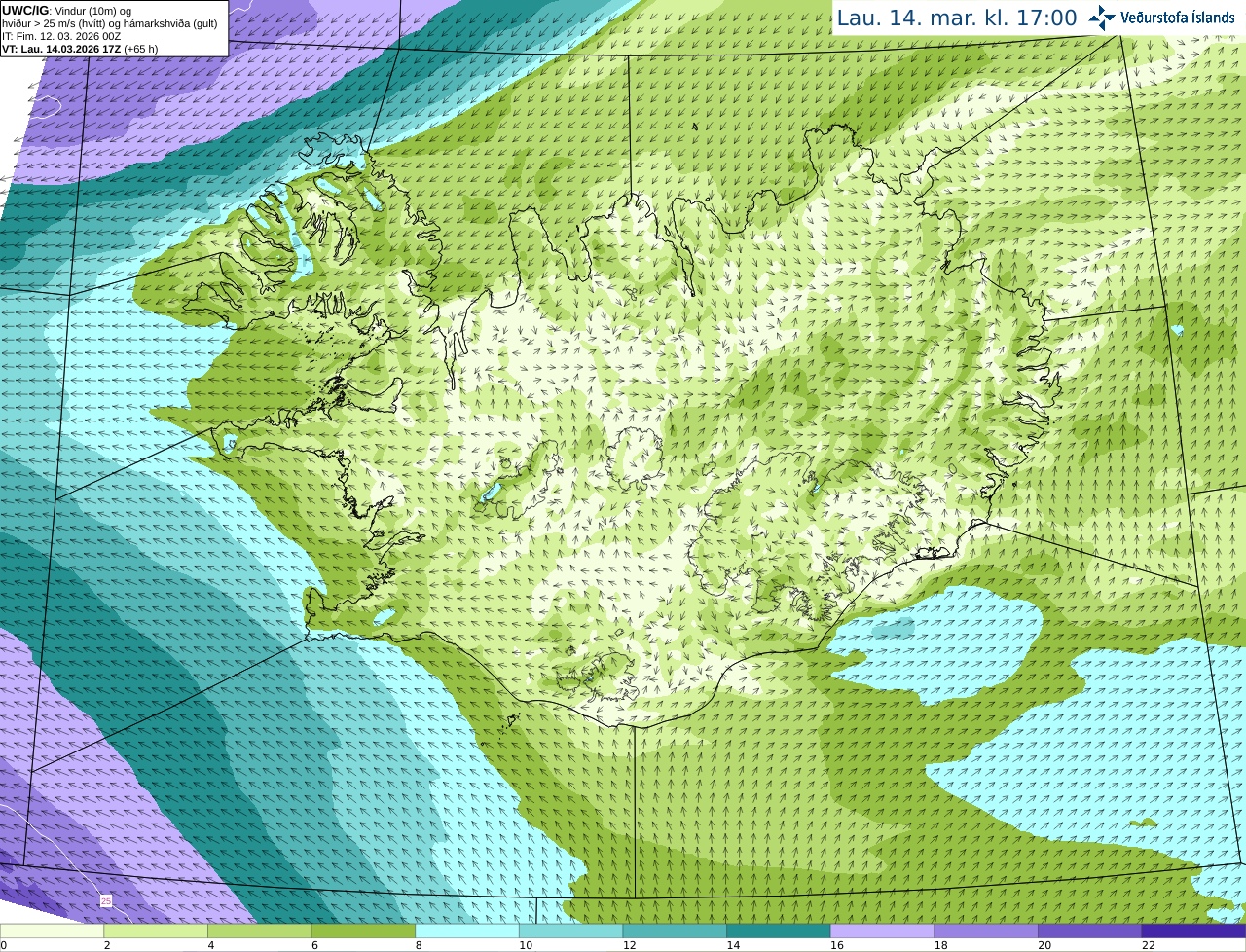Pick the 20–22 m/s deep violet swatch

coord(1090,932)
